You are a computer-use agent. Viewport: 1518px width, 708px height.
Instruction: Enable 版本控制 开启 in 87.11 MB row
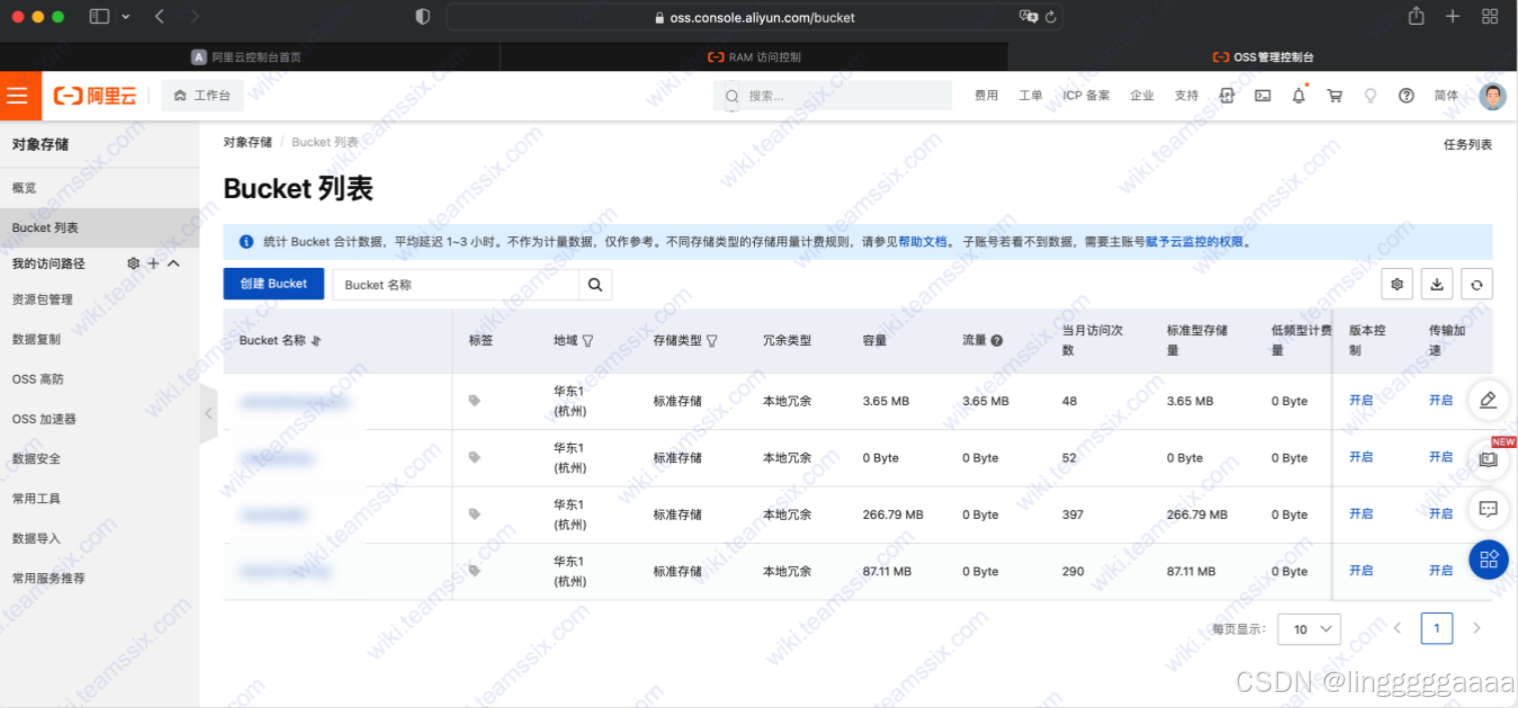(x=1361, y=570)
